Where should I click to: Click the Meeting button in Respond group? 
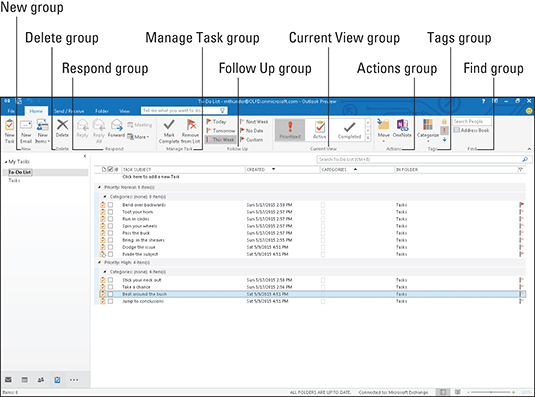tap(140, 125)
